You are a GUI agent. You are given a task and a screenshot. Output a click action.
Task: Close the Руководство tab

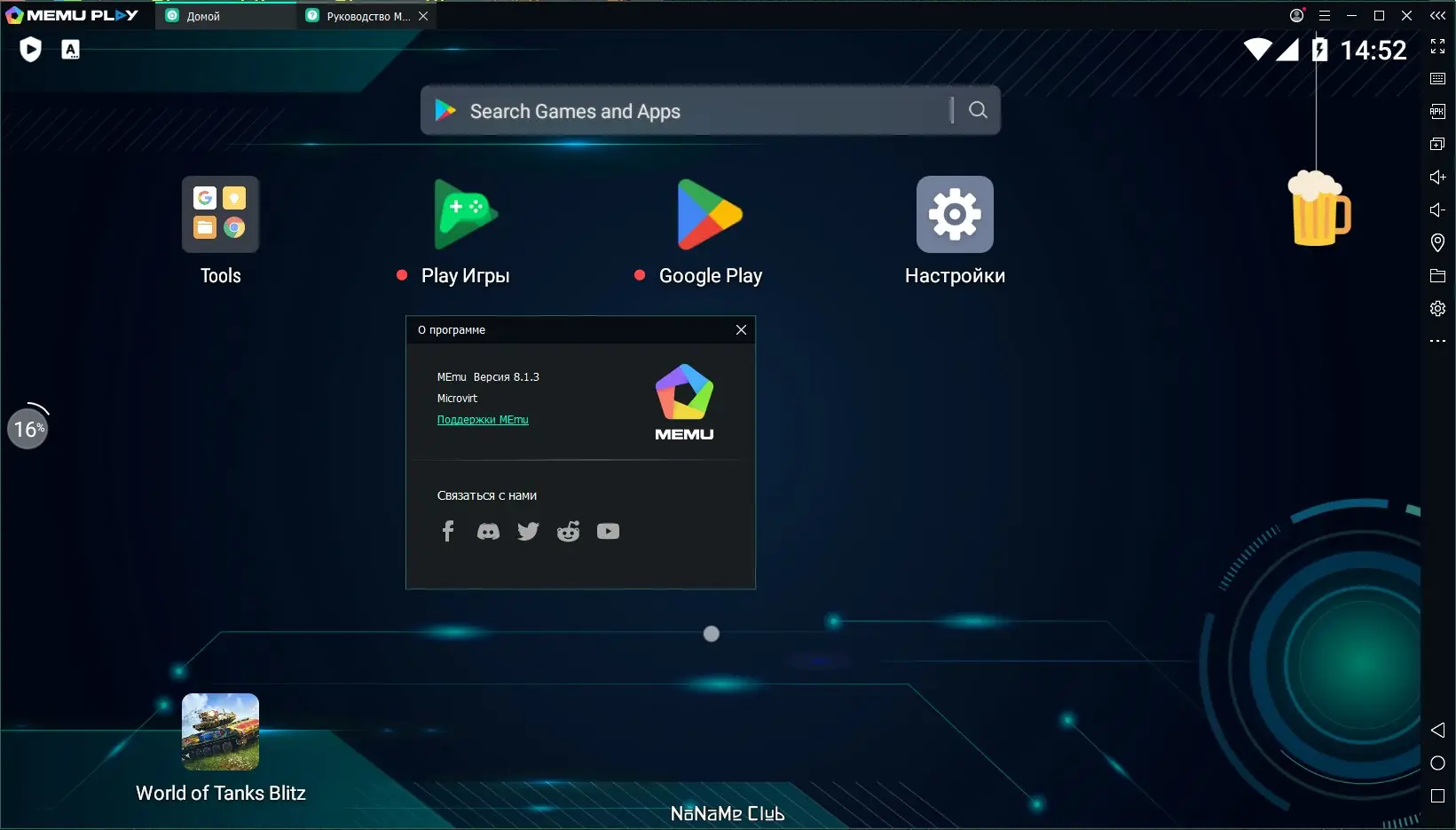pyautogui.click(x=423, y=16)
